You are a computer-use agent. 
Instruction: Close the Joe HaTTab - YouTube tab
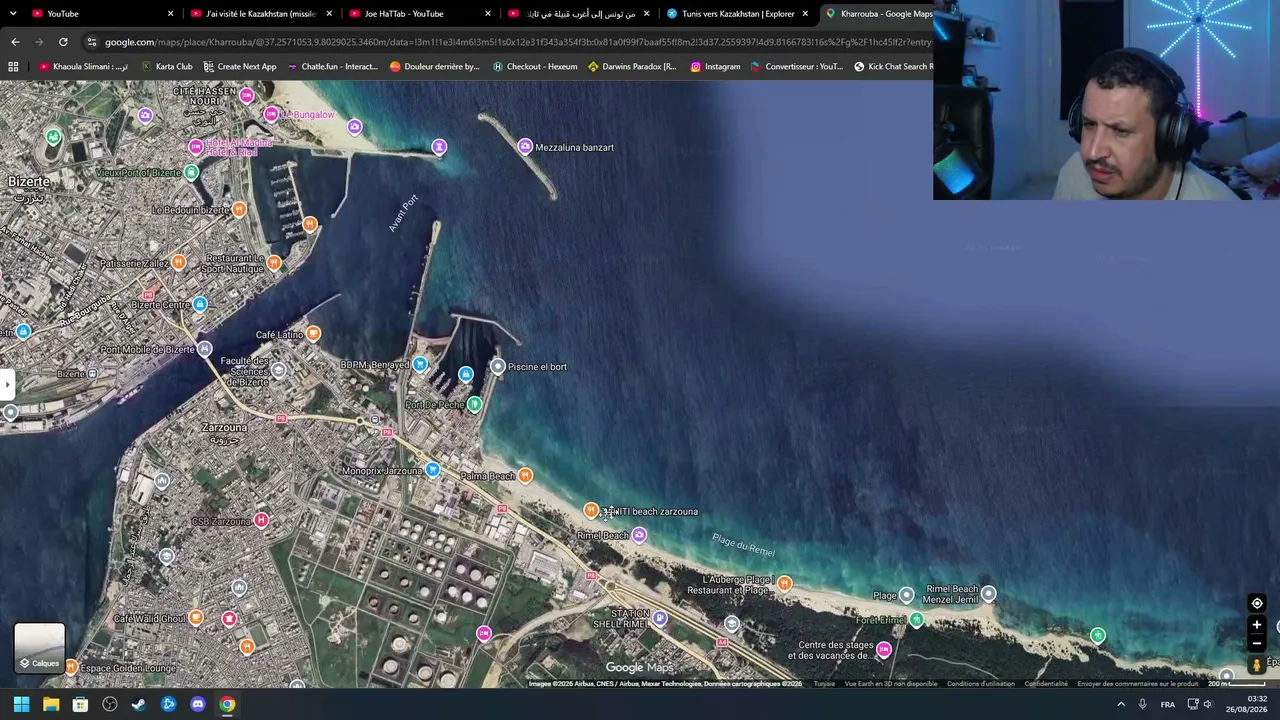(x=488, y=14)
